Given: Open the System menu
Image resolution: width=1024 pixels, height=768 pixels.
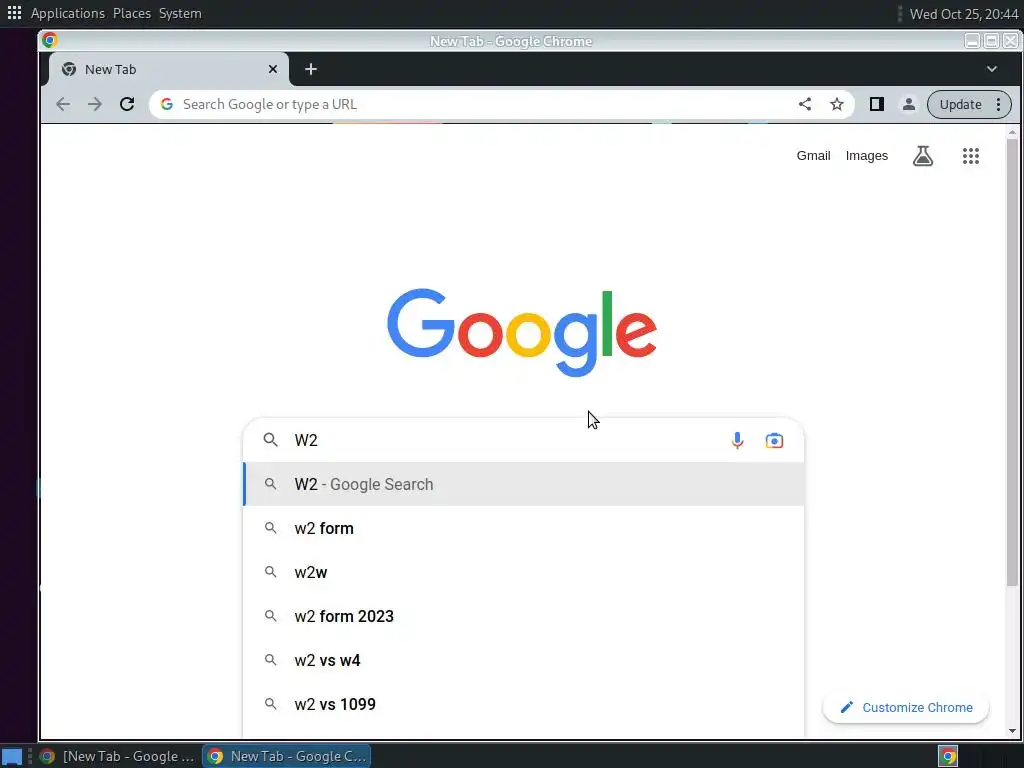Looking at the screenshot, I should tap(180, 13).
